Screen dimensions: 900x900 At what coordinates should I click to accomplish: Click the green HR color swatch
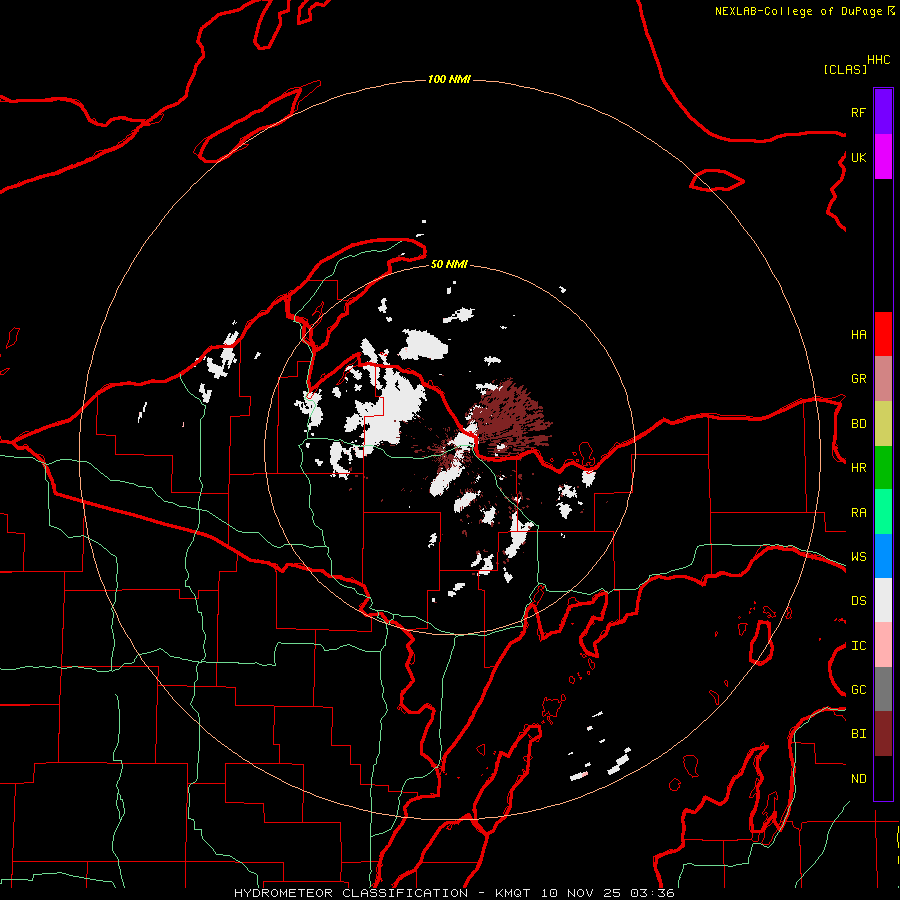(883, 468)
